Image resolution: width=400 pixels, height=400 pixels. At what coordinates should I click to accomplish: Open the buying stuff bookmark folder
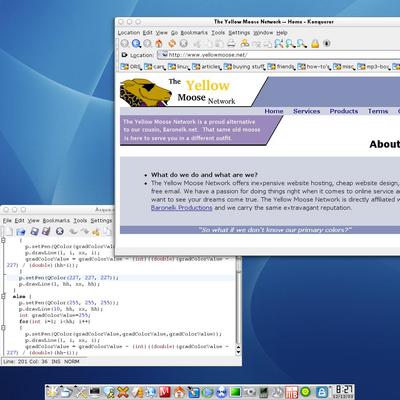coord(244,67)
